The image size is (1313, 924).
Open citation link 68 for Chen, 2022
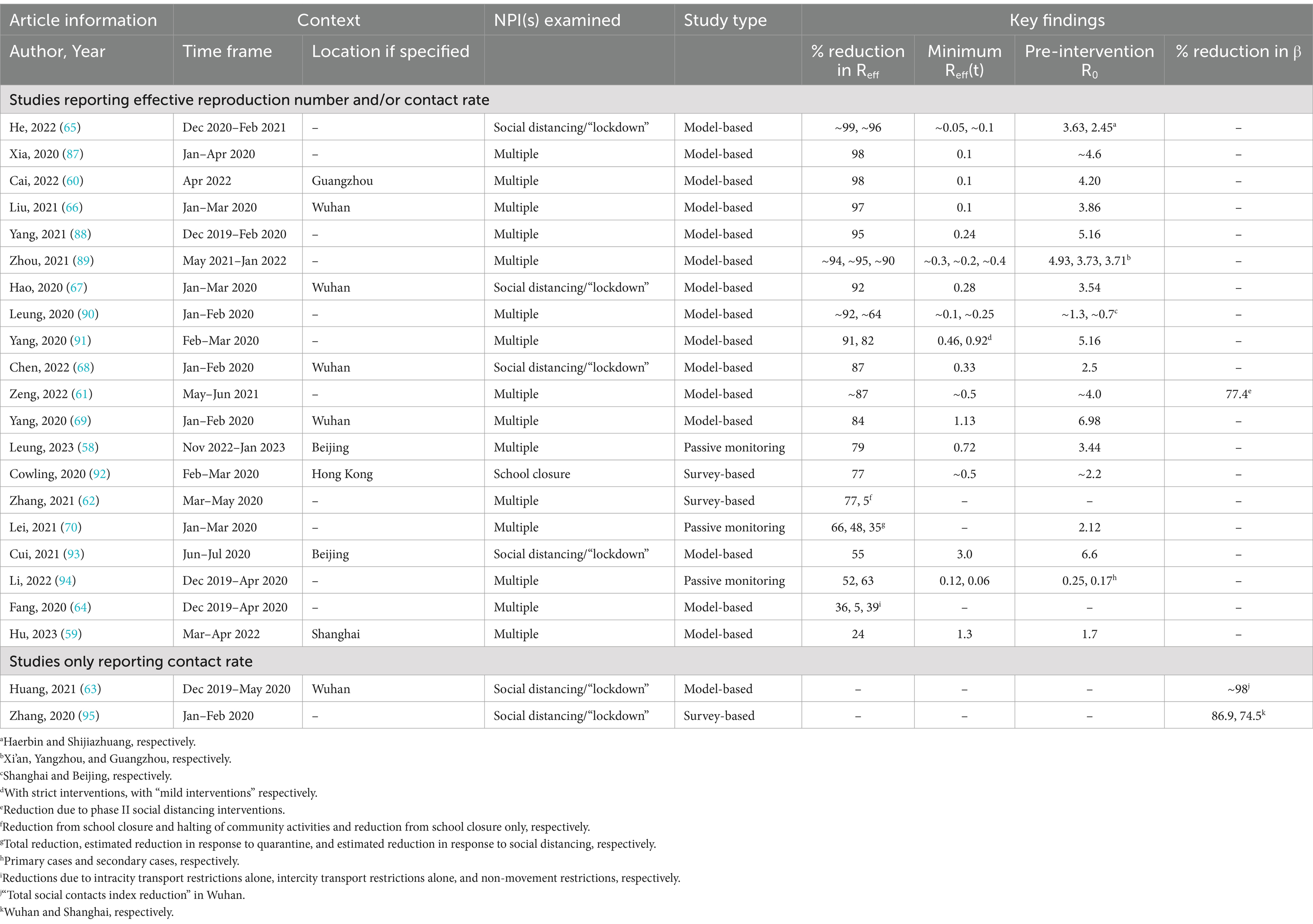84,368
